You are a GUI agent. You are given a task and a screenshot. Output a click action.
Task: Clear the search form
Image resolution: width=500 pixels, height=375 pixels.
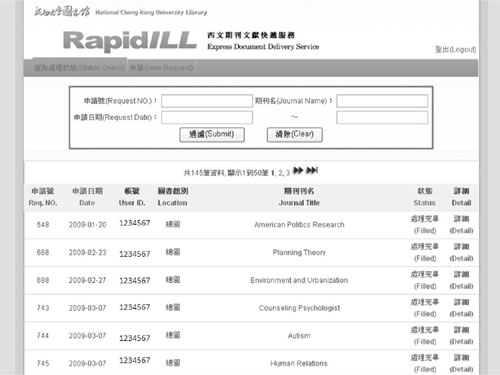point(295,135)
